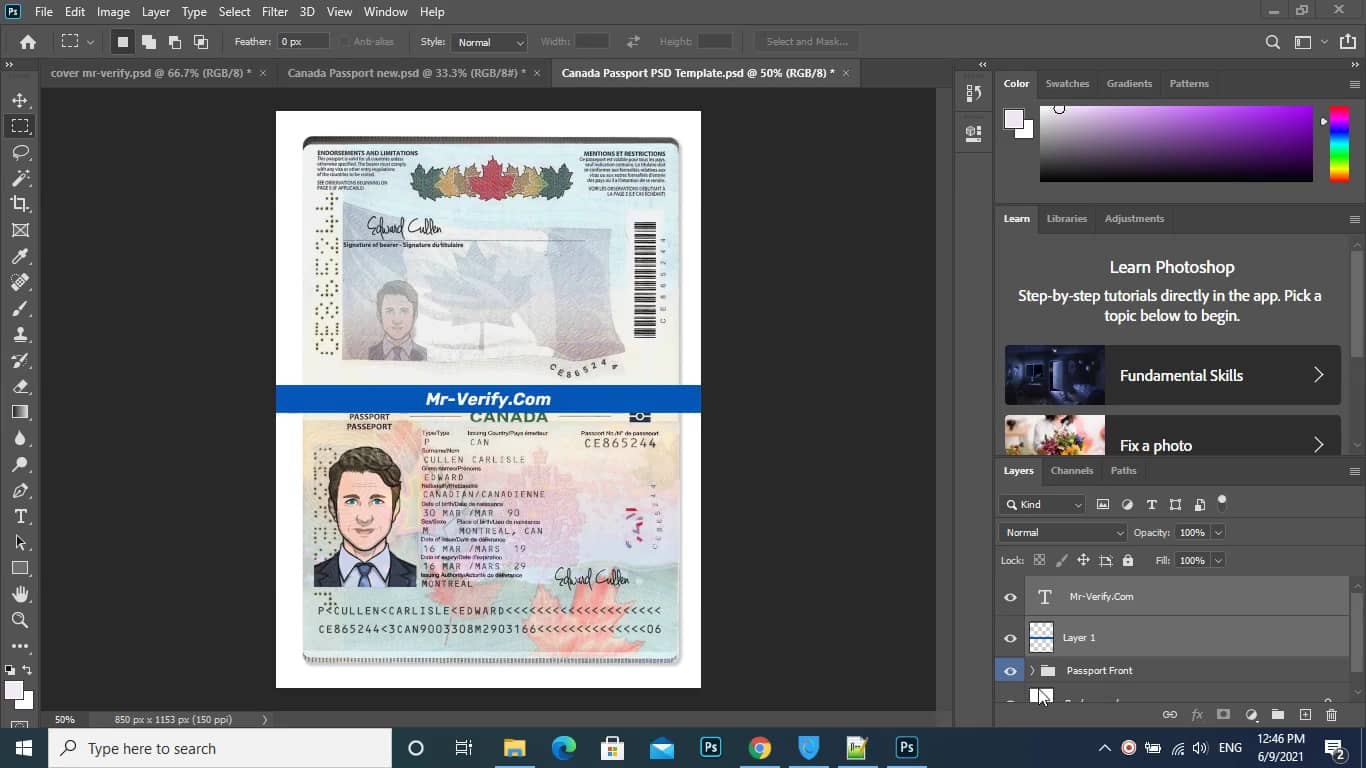Toggle Lock position
The width and height of the screenshot is (1366, 768).
coord(1083,561)
